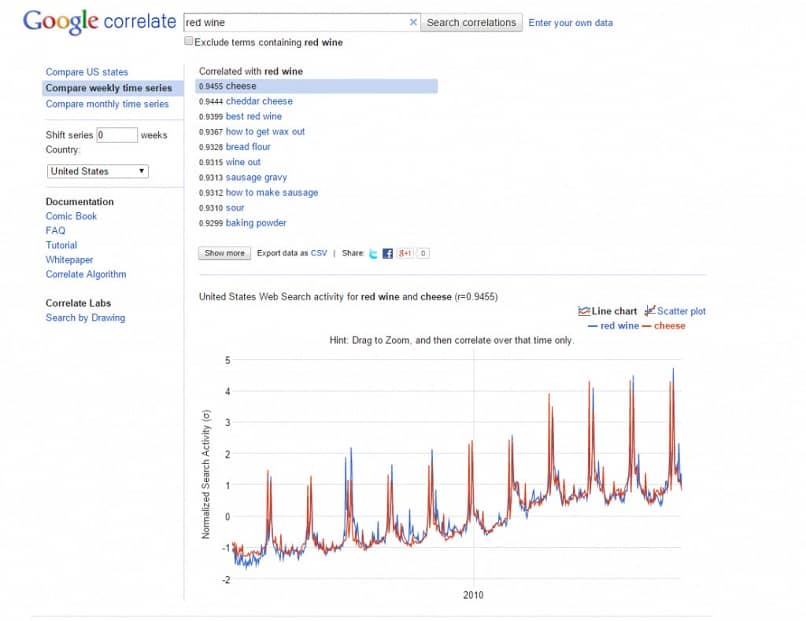The image size is (806, 621).
Task: Open the Correlate Algorithm link
Action: pyautogui.click(x=85, y=274)
